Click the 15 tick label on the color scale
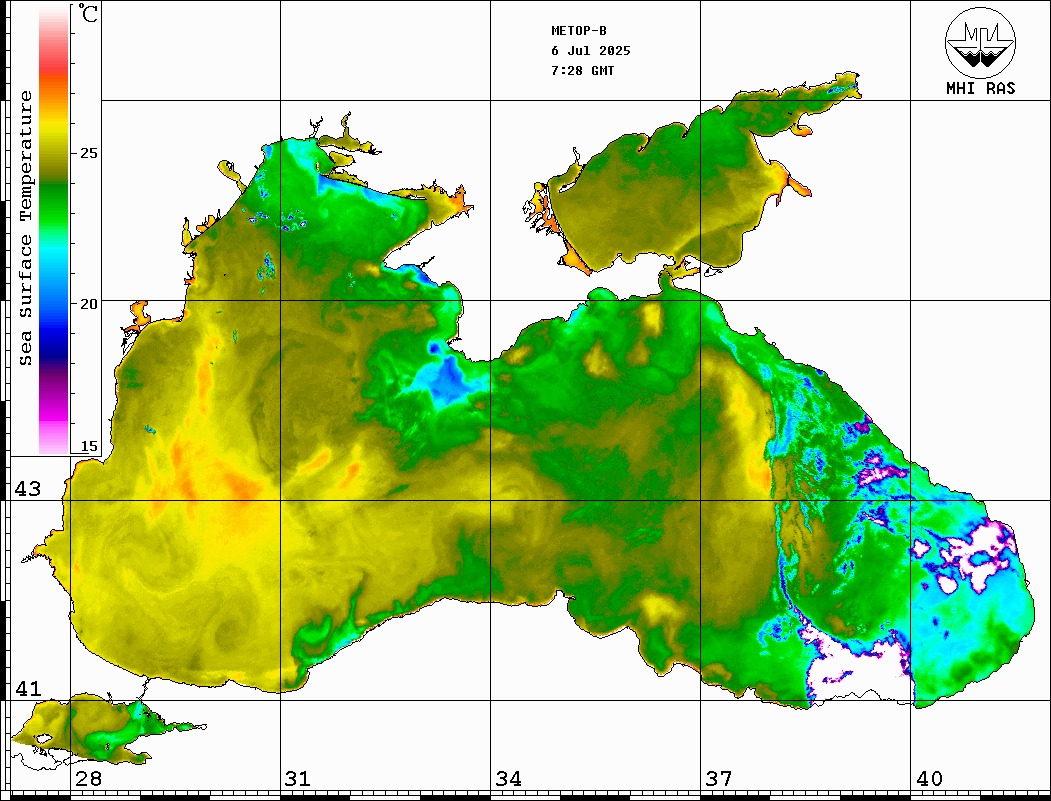 click(88, 446)
